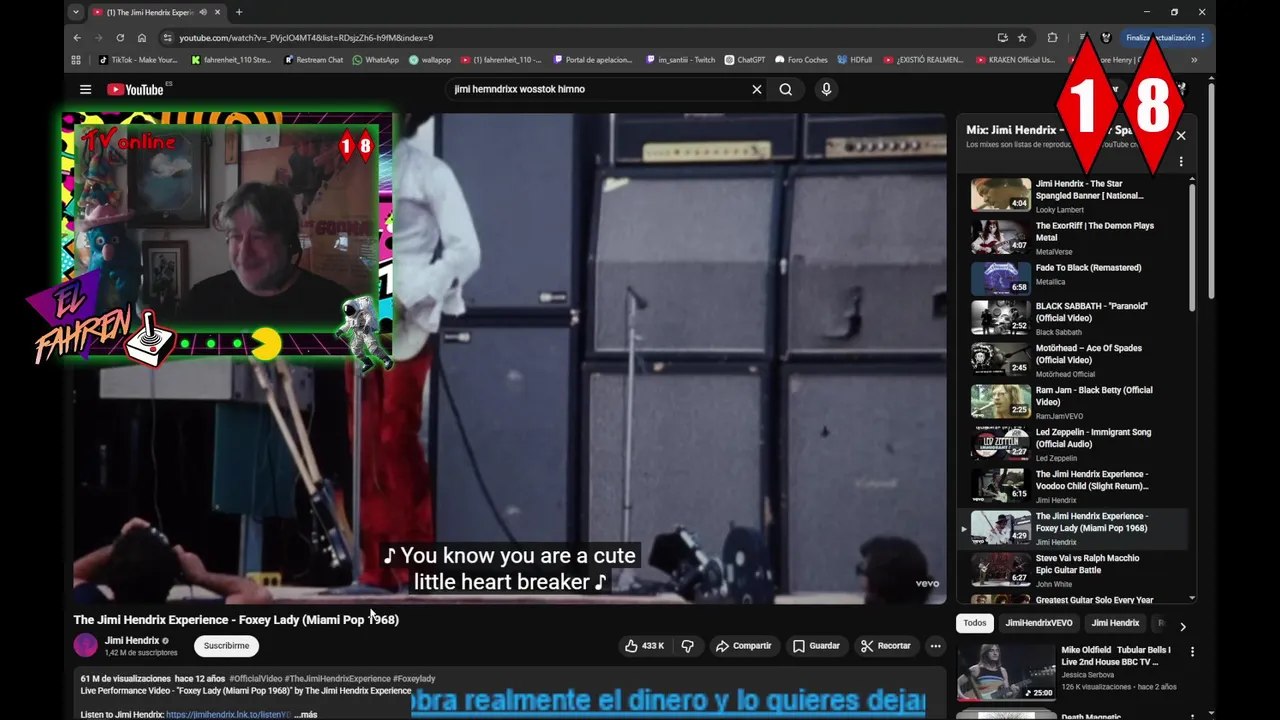Dislike the Foxey Lady video
Image resolution: width=1280 pixels, height=720 pixels.
[x=687, y=646]
